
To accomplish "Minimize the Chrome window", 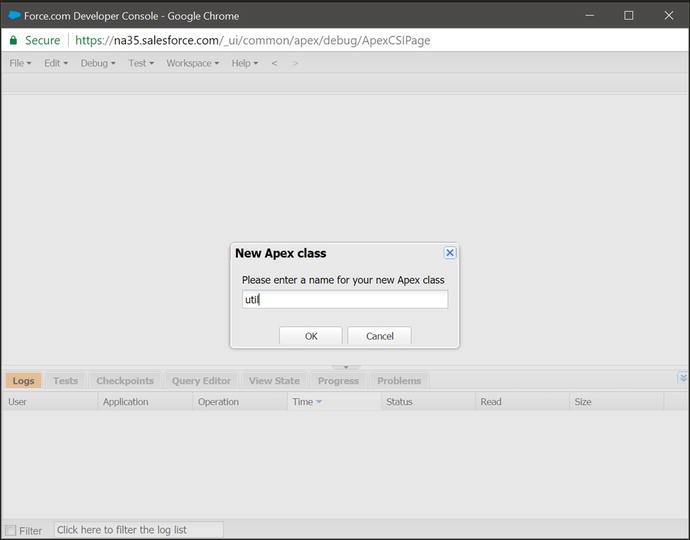I will tap(590, 15).
